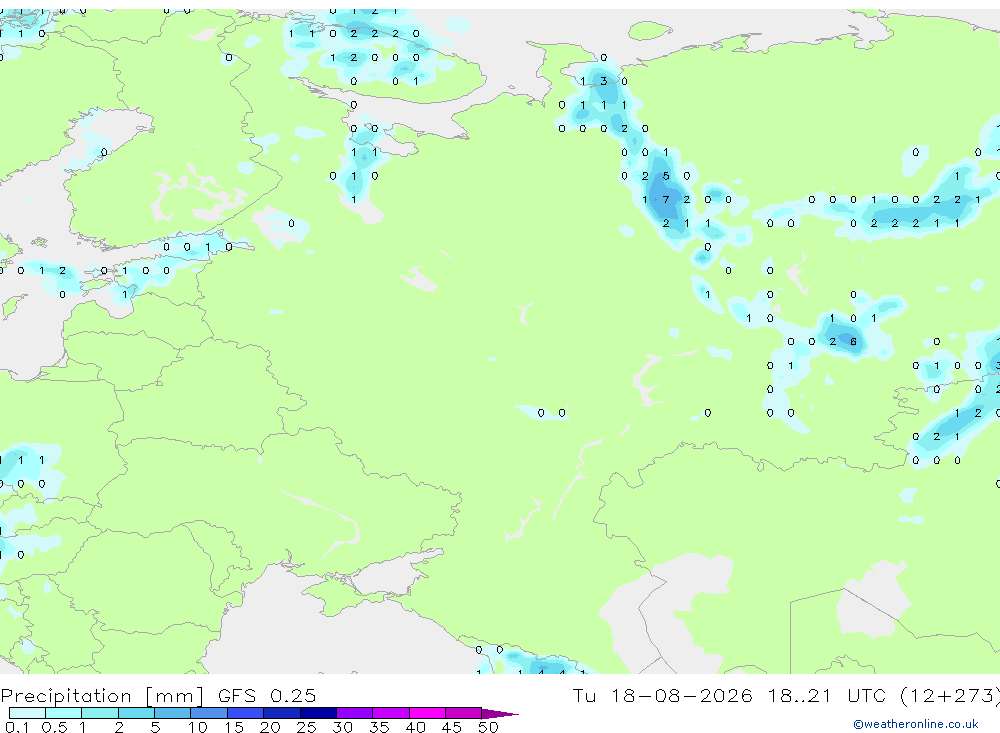Click the map precipitation value '7'
Image resolution: width=1000 pixels, height=733 pixels.
[666, 200]
